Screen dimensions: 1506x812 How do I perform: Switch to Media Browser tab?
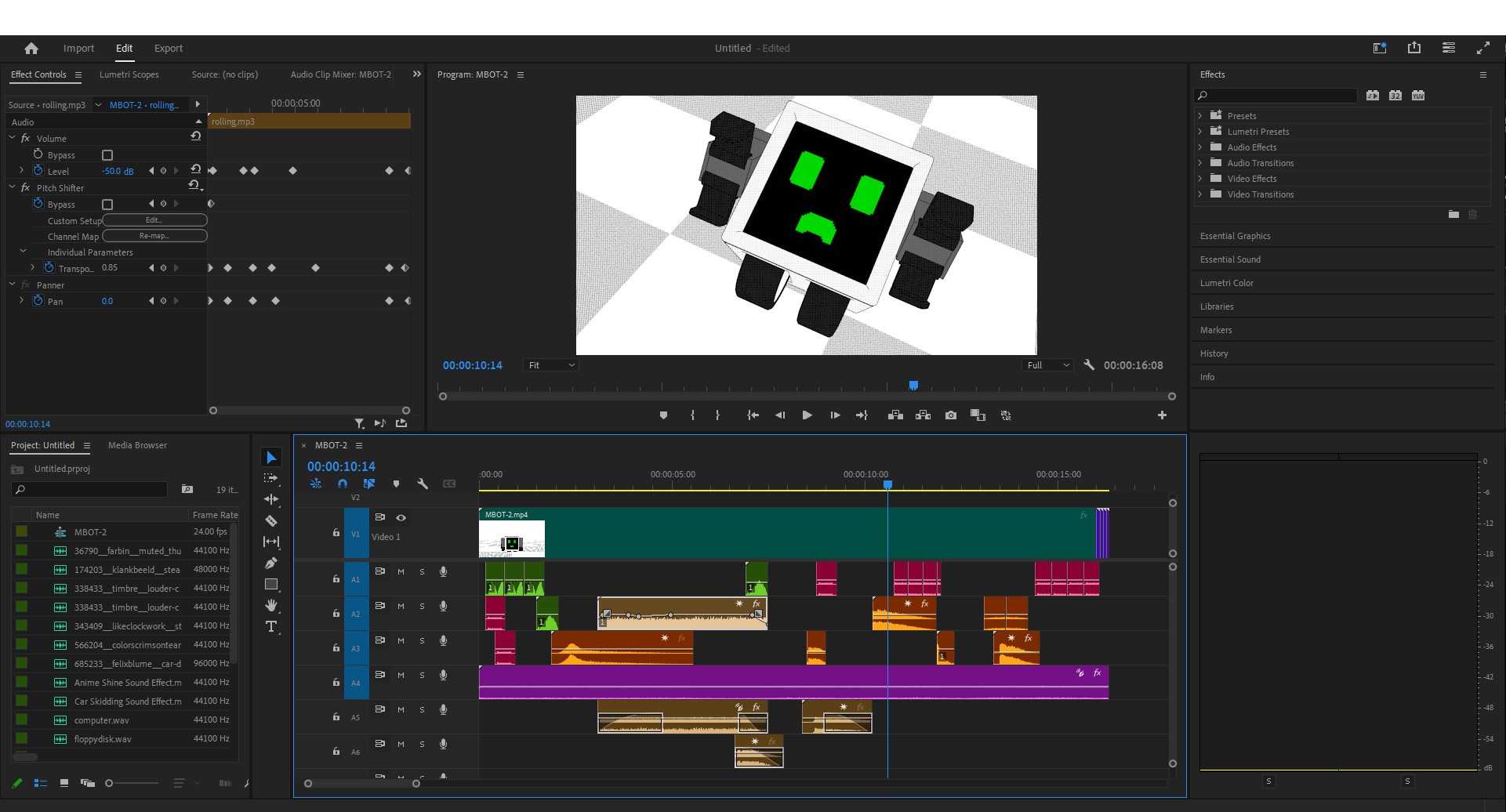pos(137,445)
